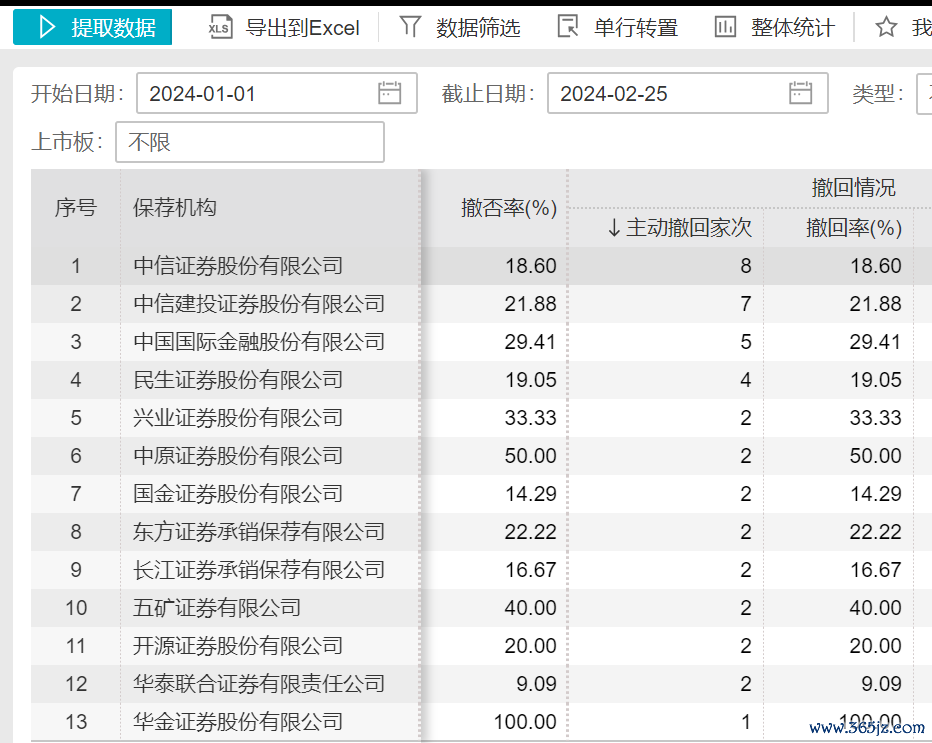Click the 提取数据 play icon

pos(47,27)
